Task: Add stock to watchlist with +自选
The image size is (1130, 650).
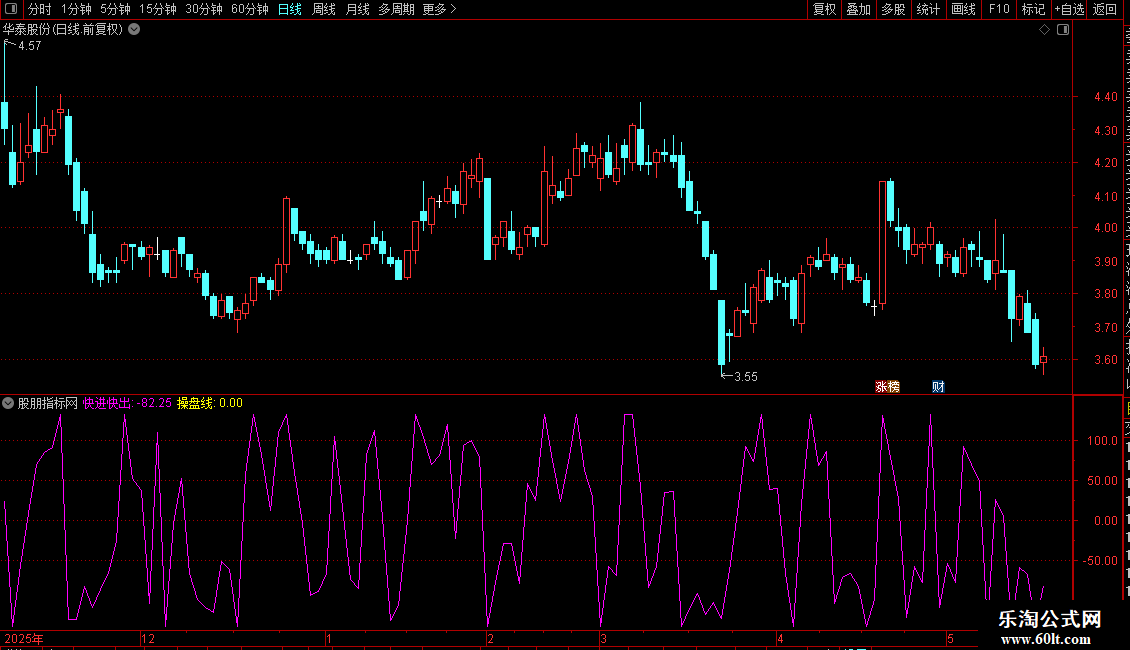Action: [x=1069, y=9]
